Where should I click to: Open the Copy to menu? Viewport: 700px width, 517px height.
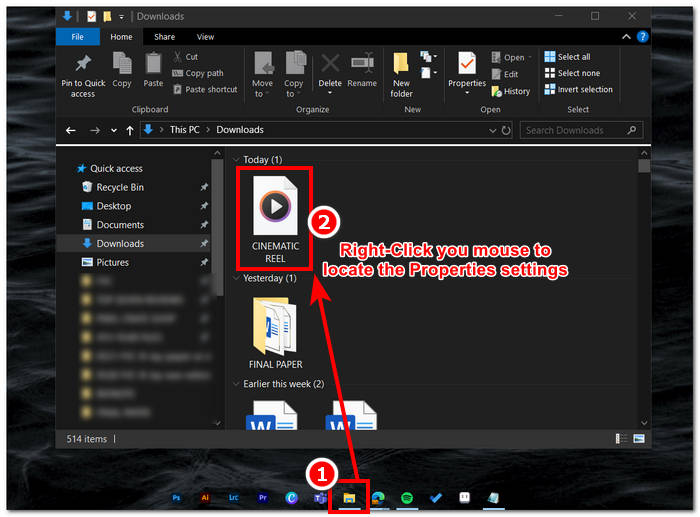pos(293,75)
